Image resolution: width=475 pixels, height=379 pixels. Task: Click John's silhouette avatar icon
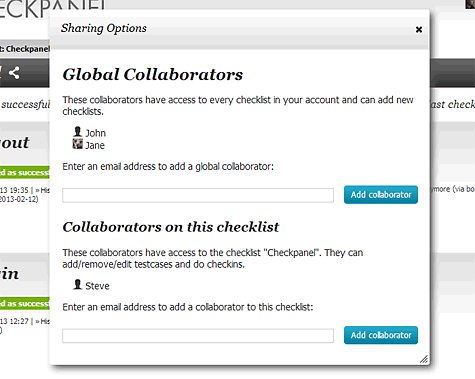tap(77, 132)
